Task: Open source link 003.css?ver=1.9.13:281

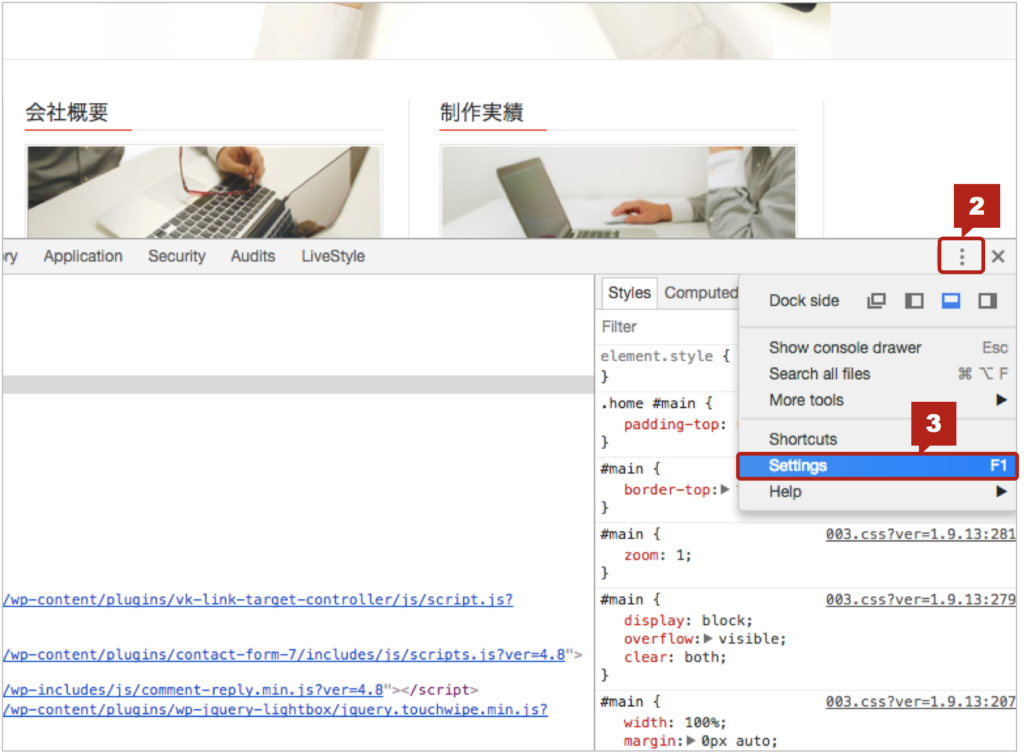Action: coord(920,535)
